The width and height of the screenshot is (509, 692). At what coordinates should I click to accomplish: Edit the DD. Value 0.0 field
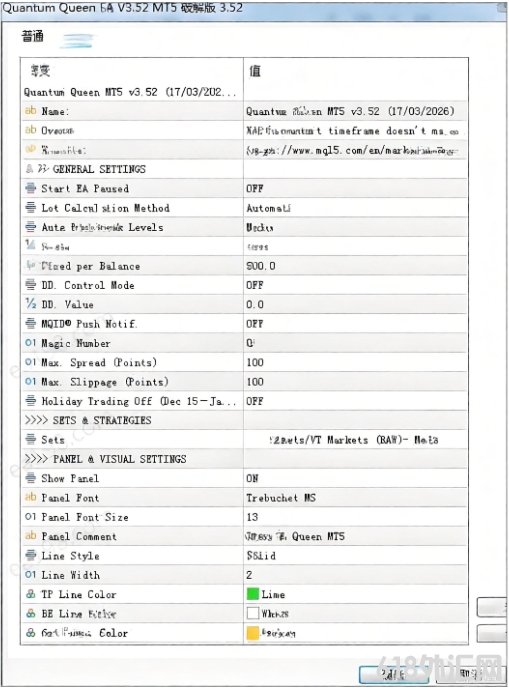pyautogui.click(x=355, y=305)
